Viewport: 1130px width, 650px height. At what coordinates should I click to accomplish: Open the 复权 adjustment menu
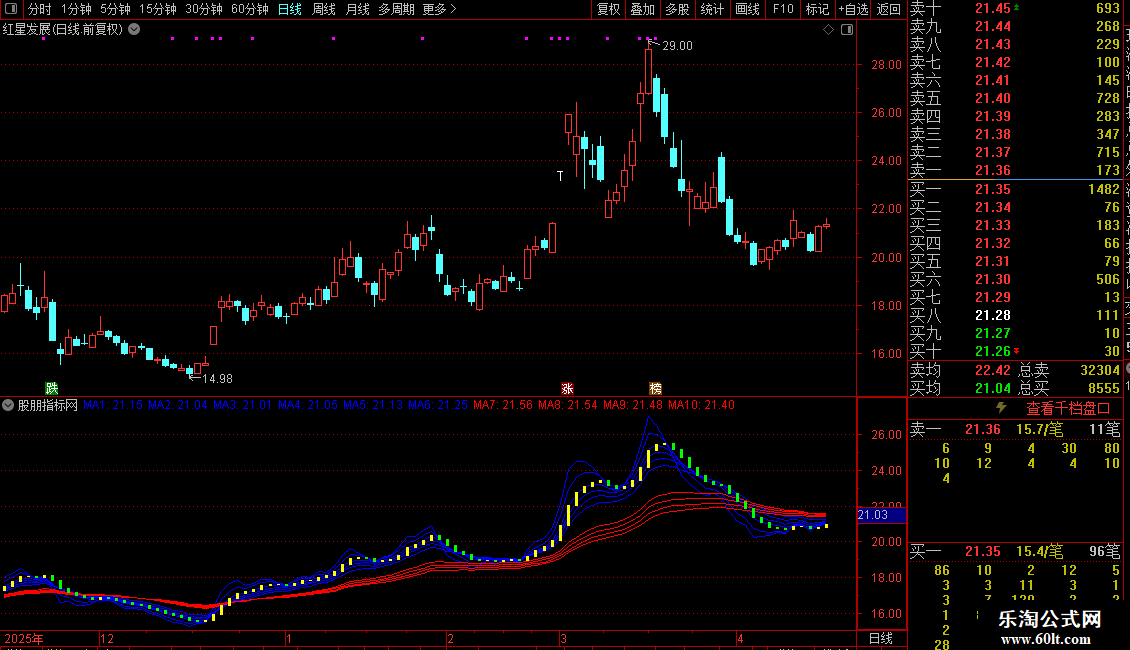coord(608,9)
